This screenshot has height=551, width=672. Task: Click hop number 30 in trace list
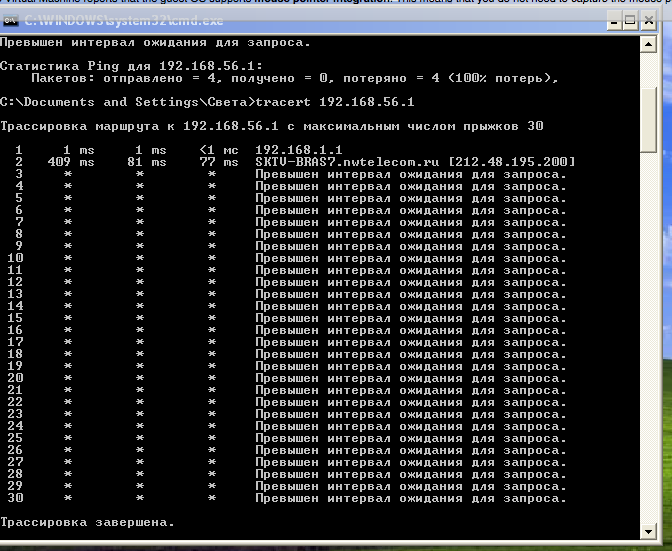coord(15,498)
